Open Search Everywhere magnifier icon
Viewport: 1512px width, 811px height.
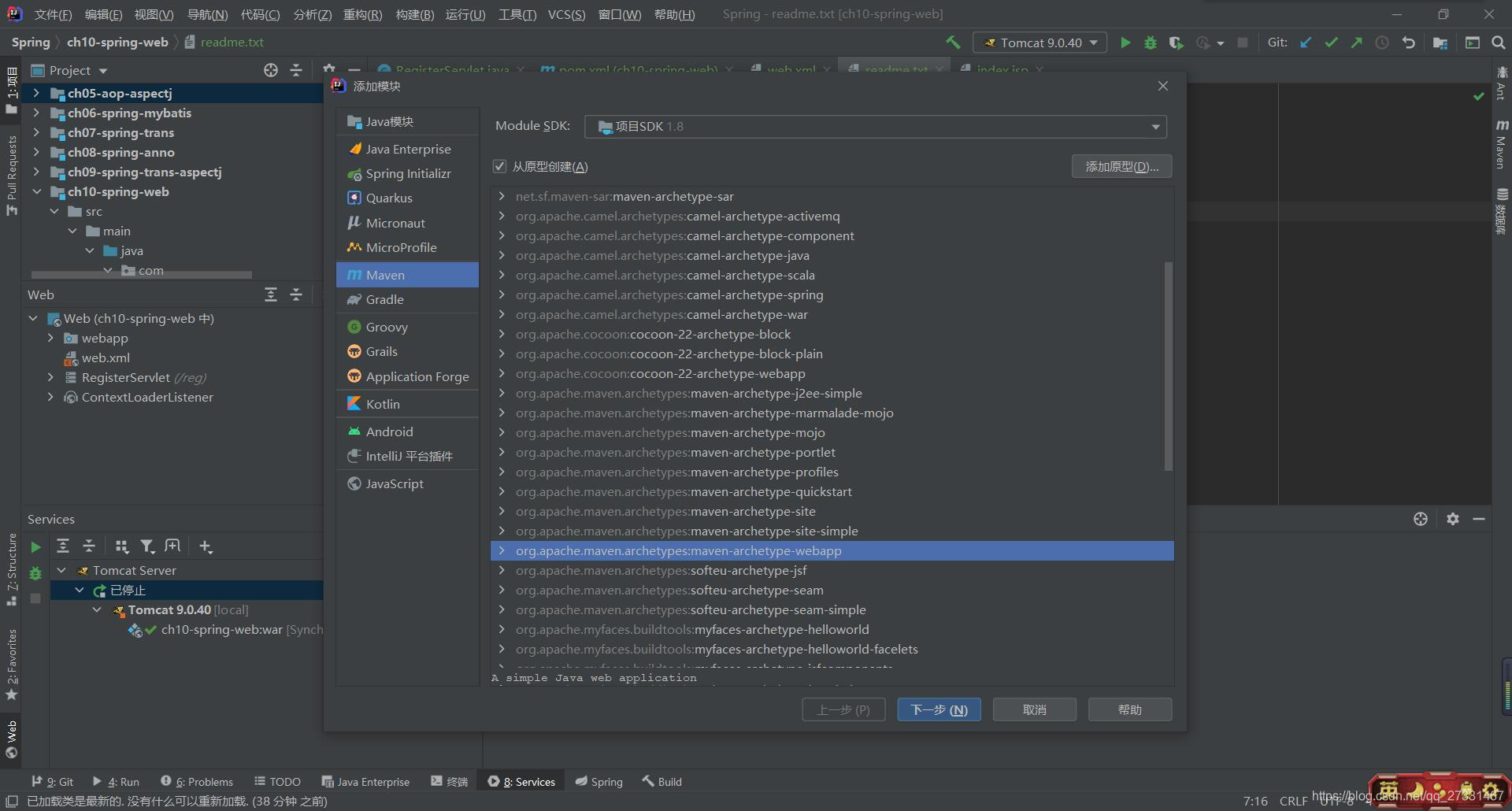click(x=1499, y=43)
